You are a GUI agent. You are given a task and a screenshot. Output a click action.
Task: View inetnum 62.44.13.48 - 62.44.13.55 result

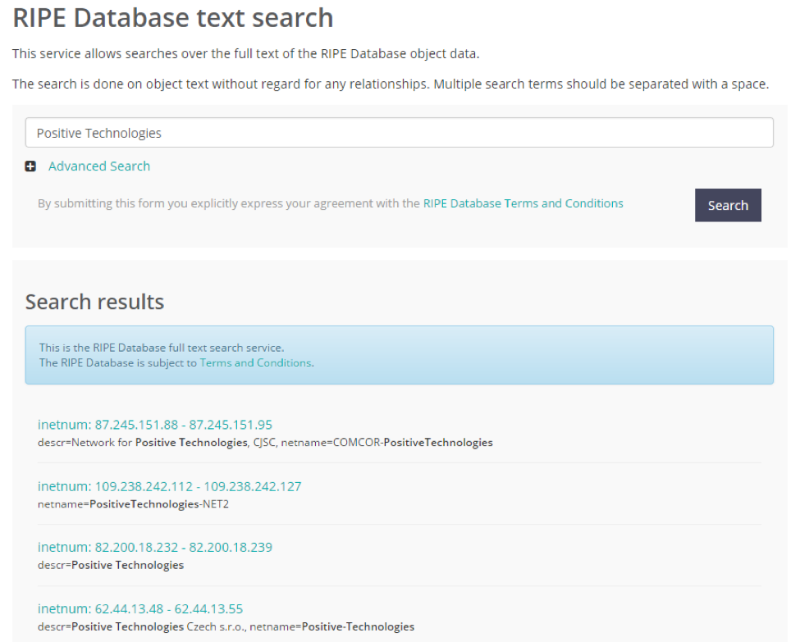(x=140, y=608)
